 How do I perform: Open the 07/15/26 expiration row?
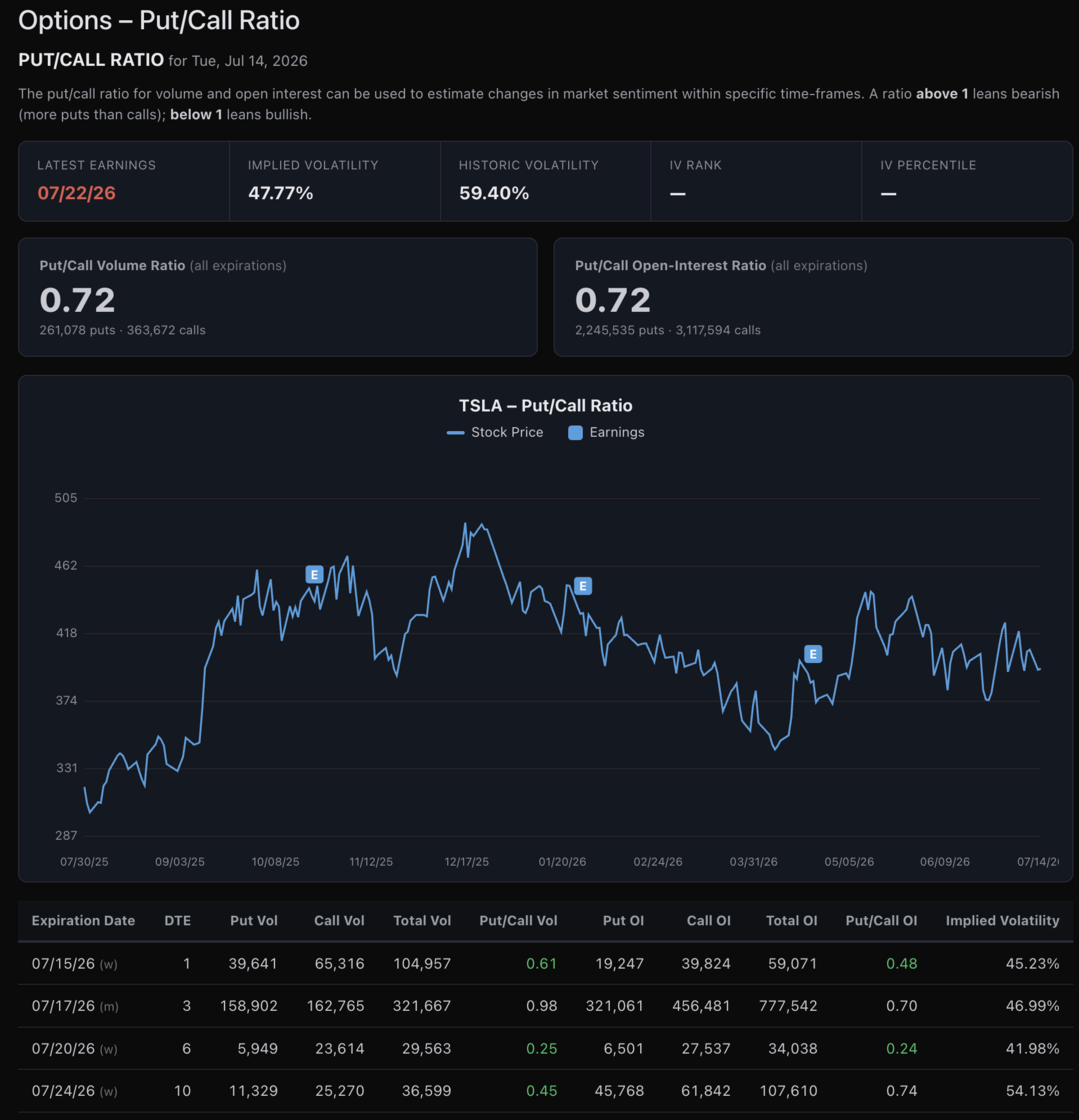pos(546,964)
